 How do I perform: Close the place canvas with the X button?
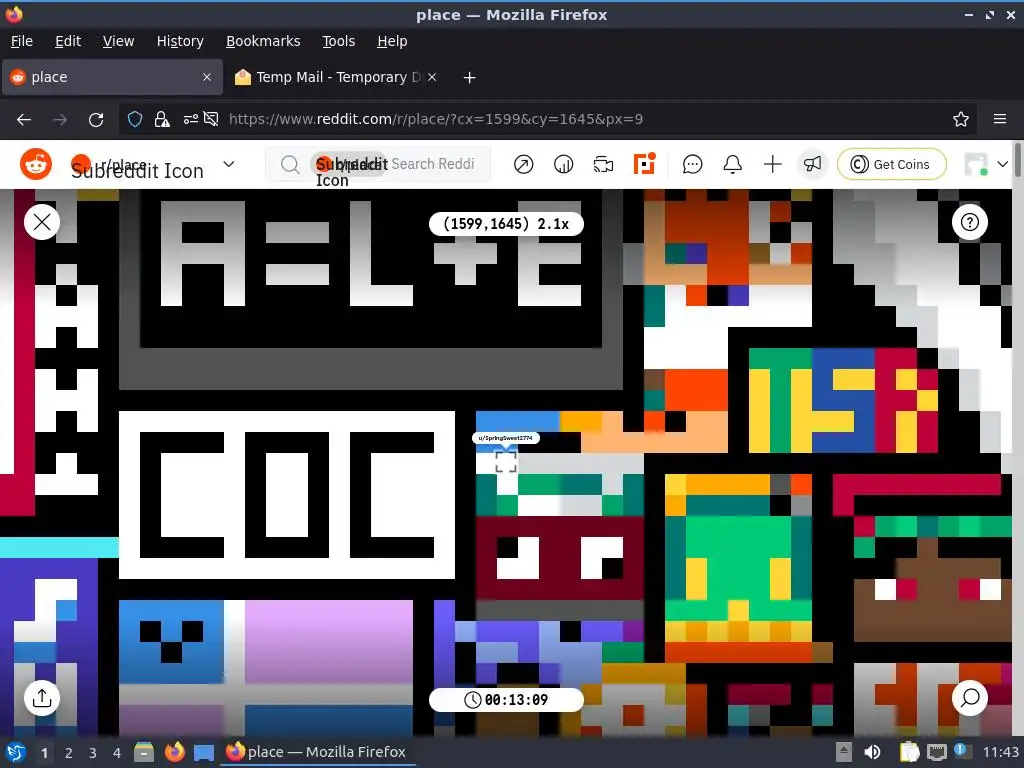click(x=42, y=222)
